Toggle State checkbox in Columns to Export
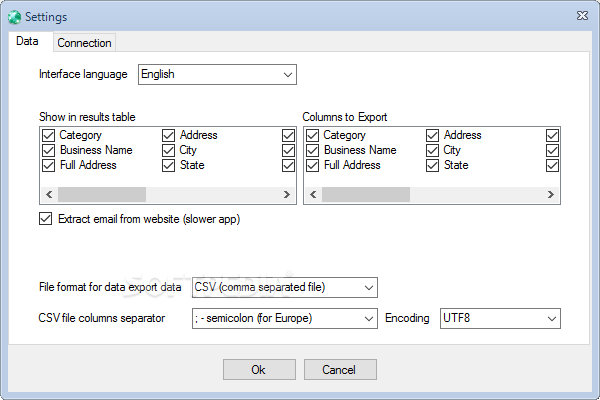Image resolution: width=600 pixels, height=400 pixels. point(433,165)
